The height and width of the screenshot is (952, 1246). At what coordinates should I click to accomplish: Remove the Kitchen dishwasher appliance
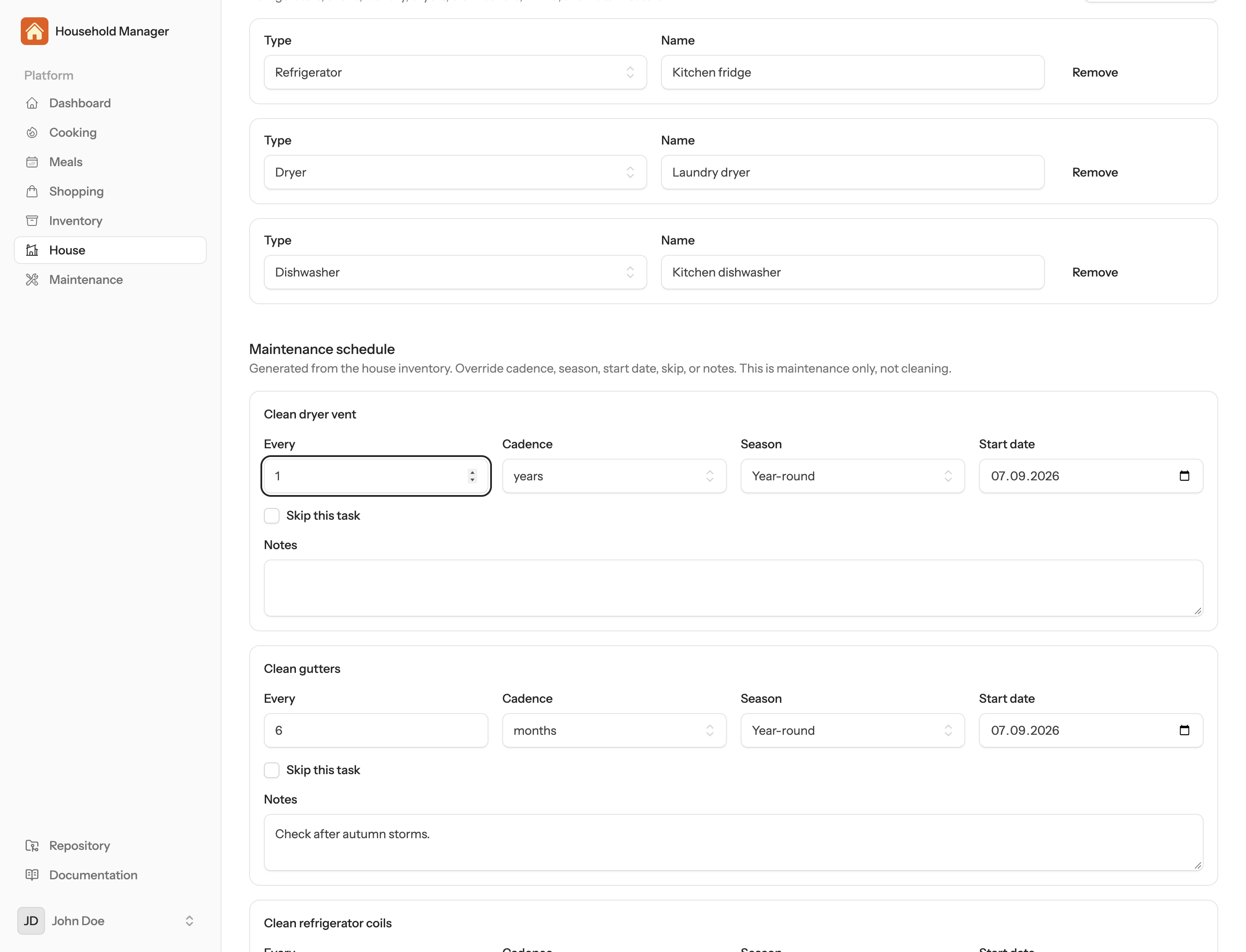(x=1095, y=273)
